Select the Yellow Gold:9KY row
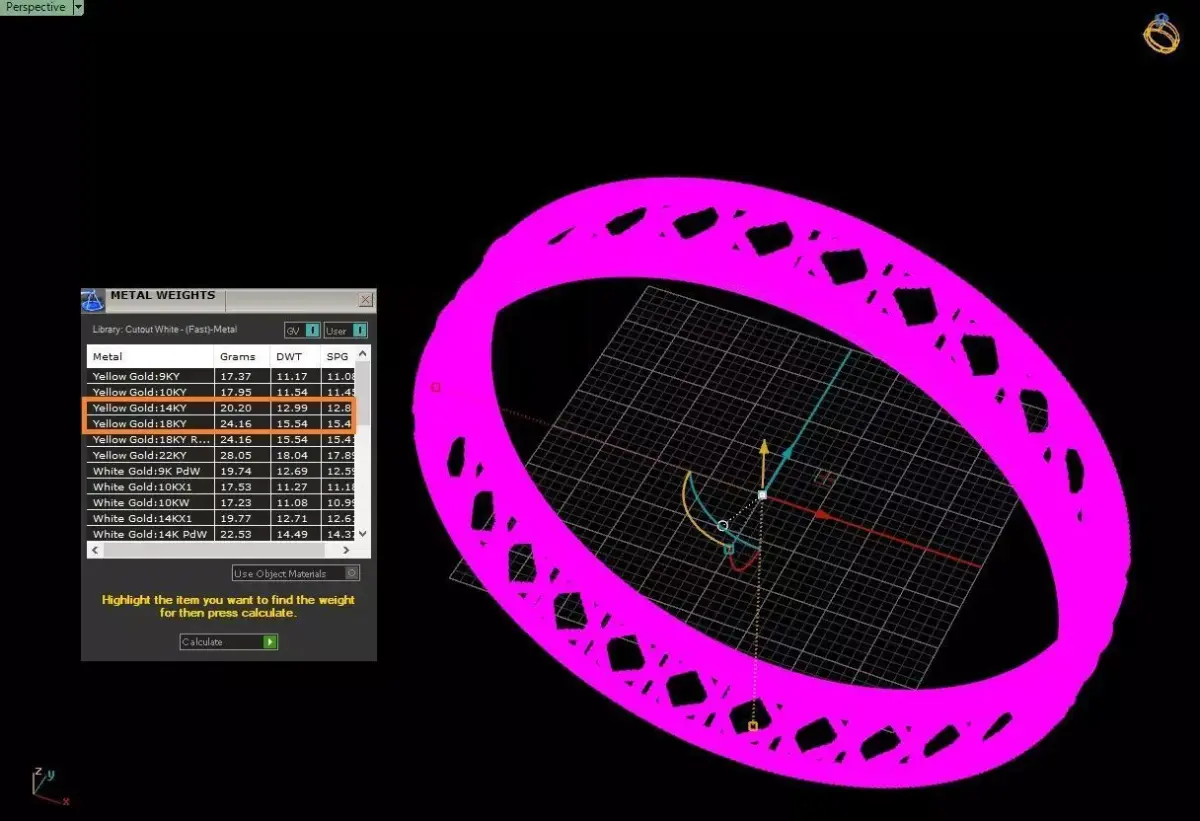Viewport: 1200px width, 821px height. 221,376
